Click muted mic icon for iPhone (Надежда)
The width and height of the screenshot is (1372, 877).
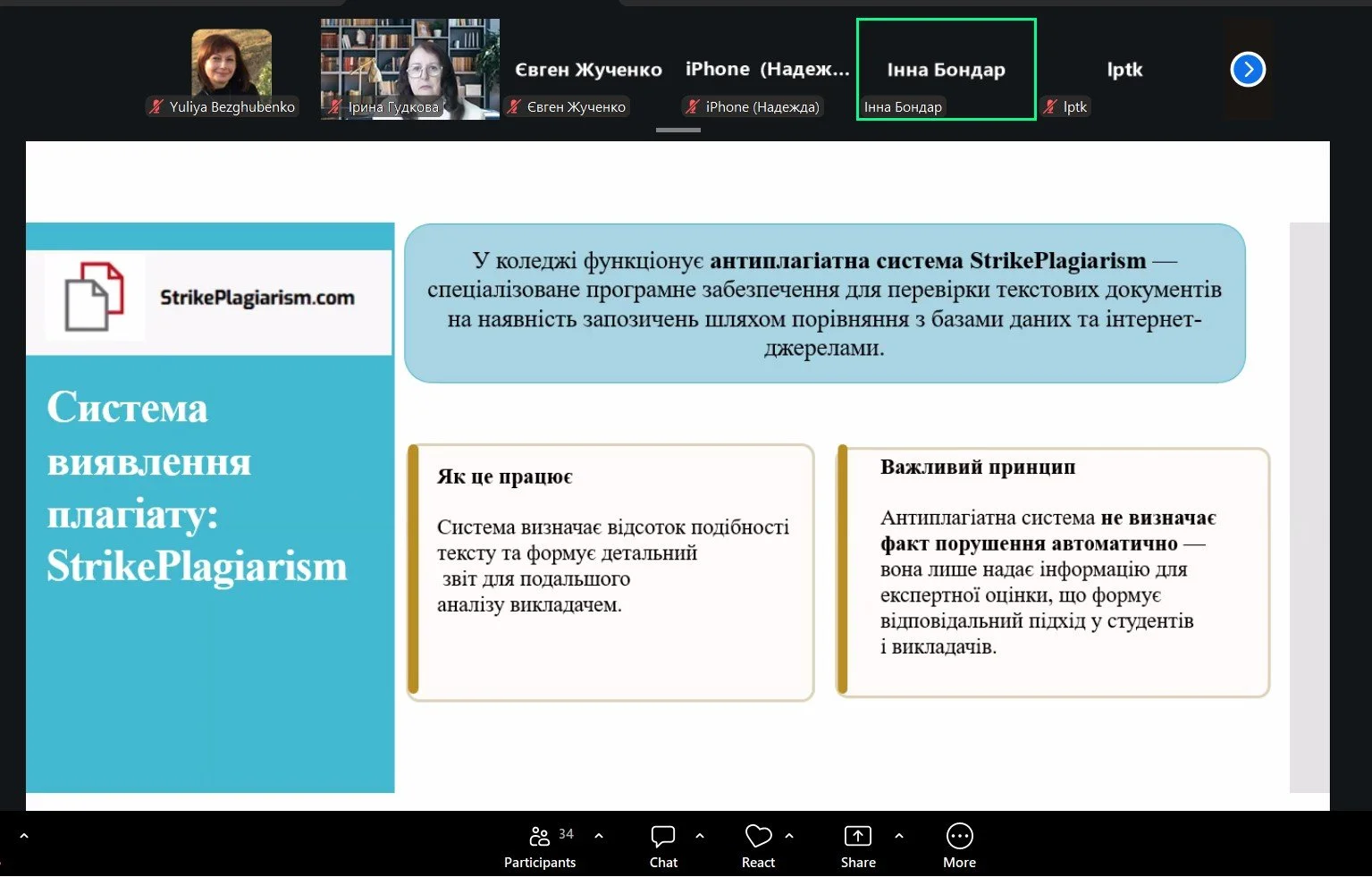click(x=693, y=106)
